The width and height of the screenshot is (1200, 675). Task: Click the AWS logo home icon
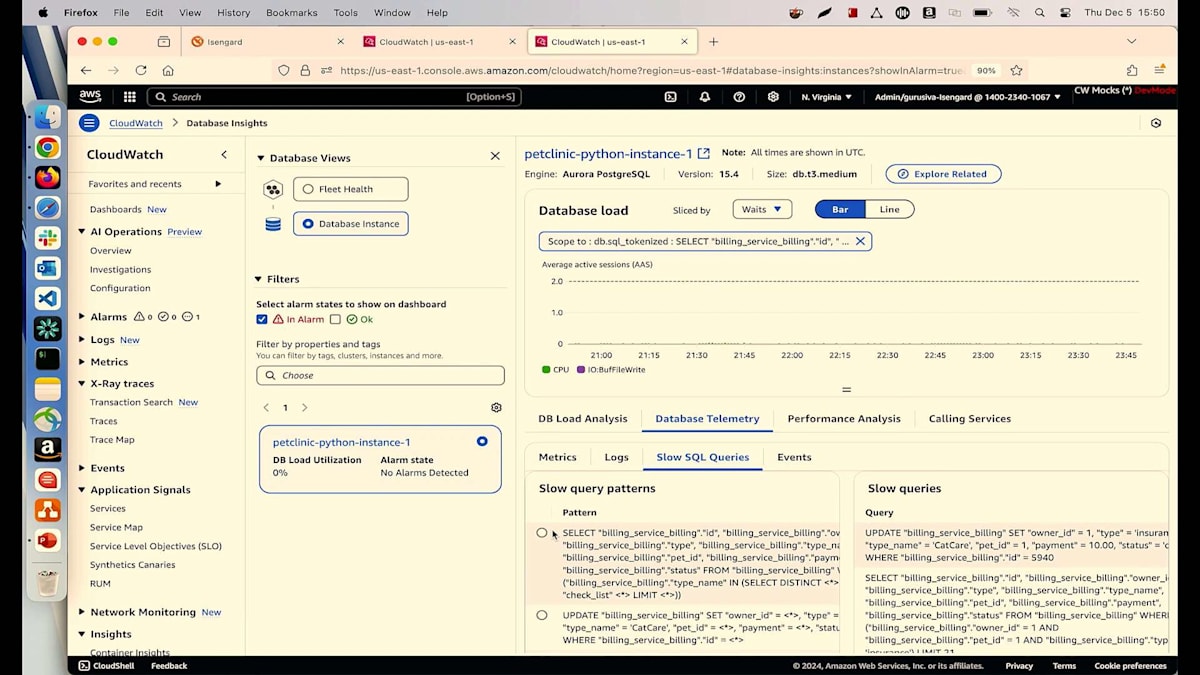(90, 97)
